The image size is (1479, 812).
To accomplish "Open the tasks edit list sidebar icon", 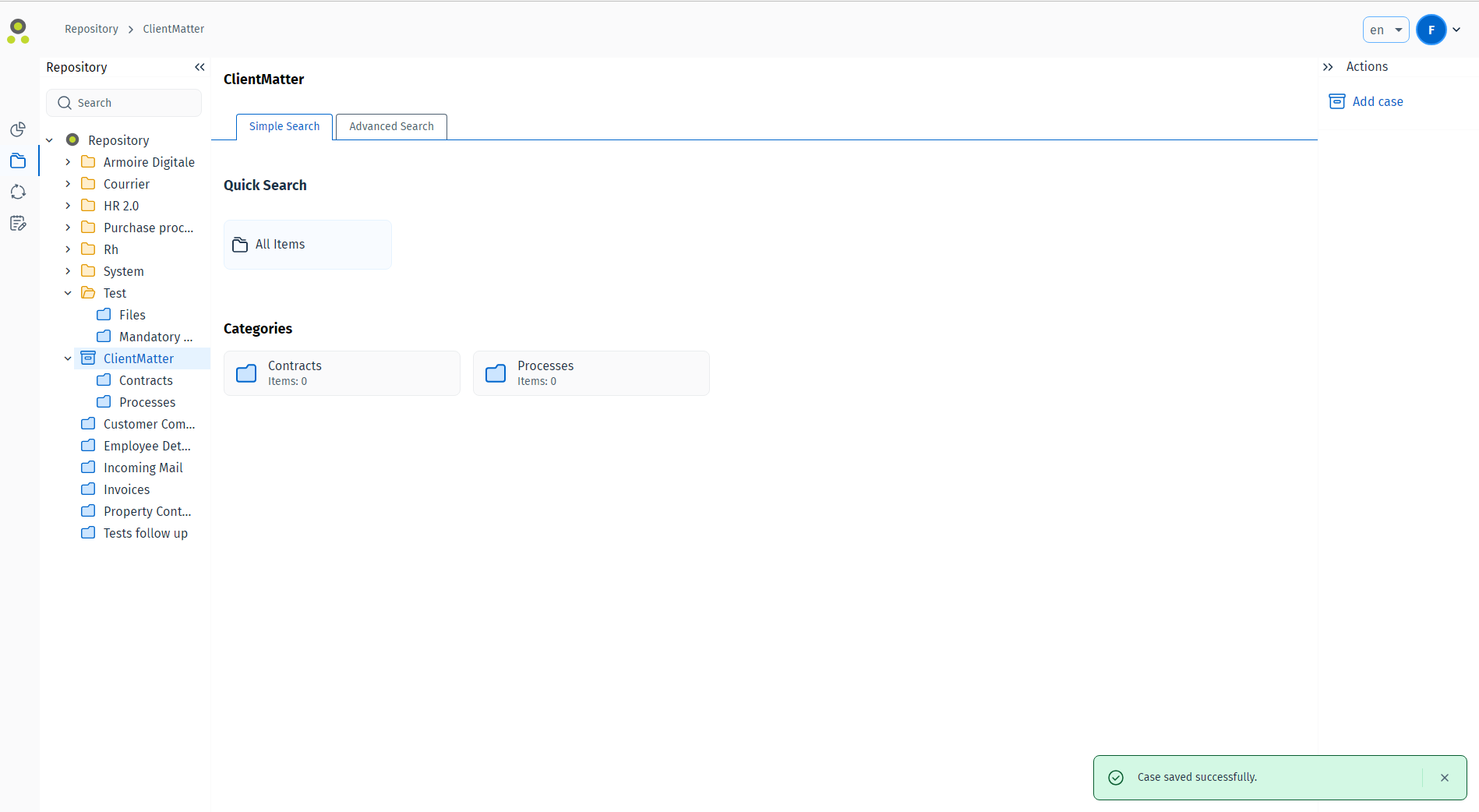I will (x=18, y=224).
